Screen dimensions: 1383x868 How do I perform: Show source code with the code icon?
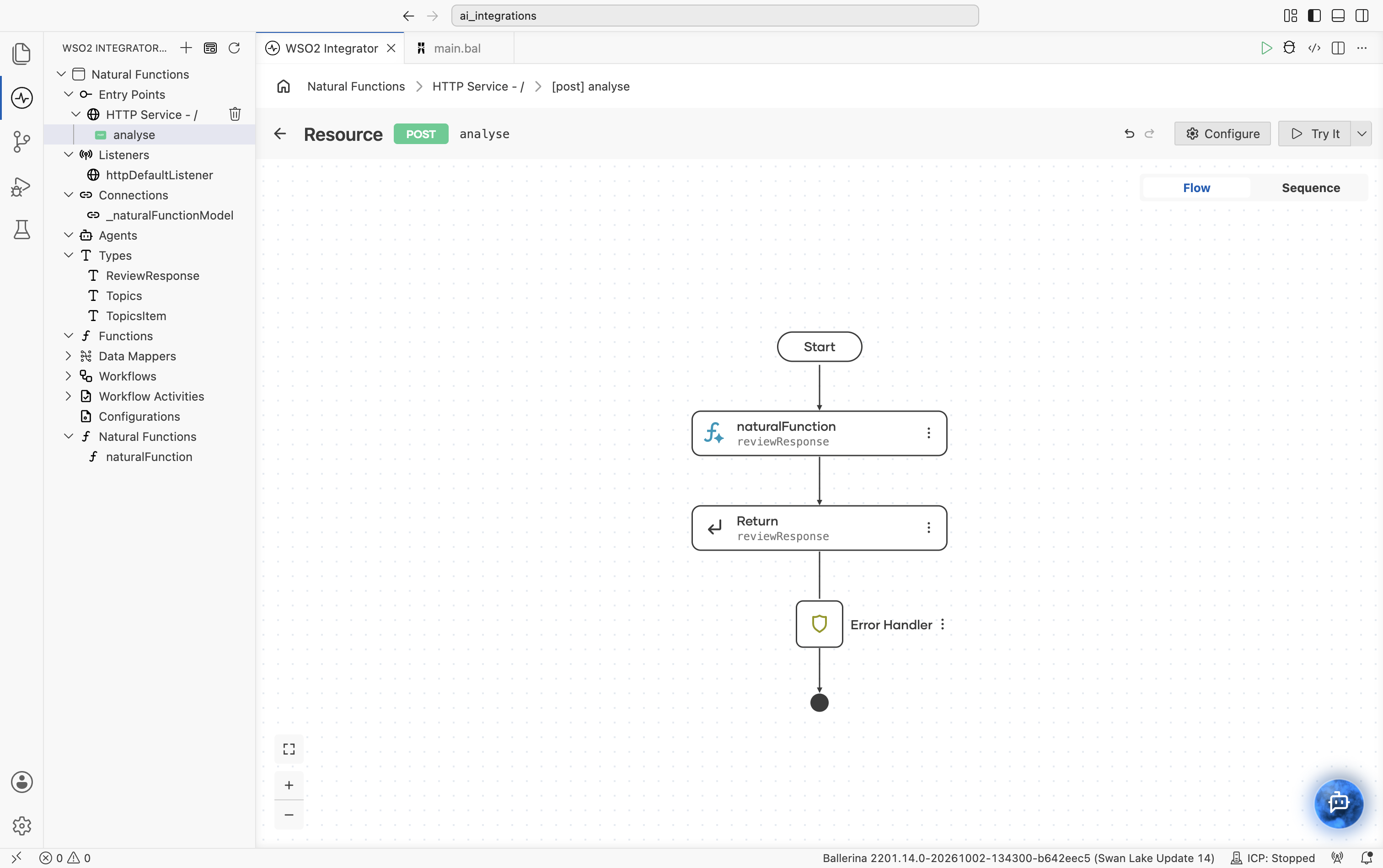(x=1314, y=48)
